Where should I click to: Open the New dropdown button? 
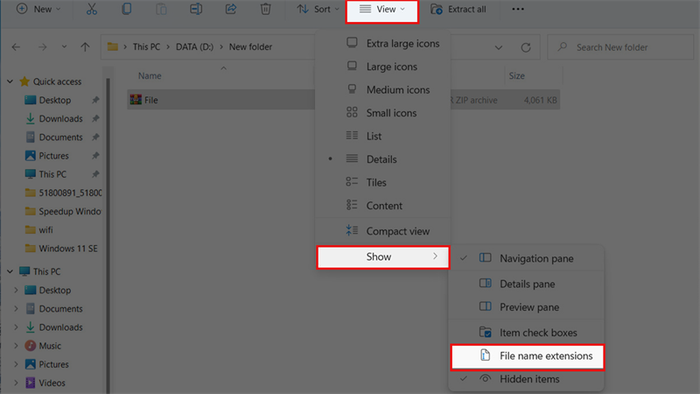click(x=38, y=9)
